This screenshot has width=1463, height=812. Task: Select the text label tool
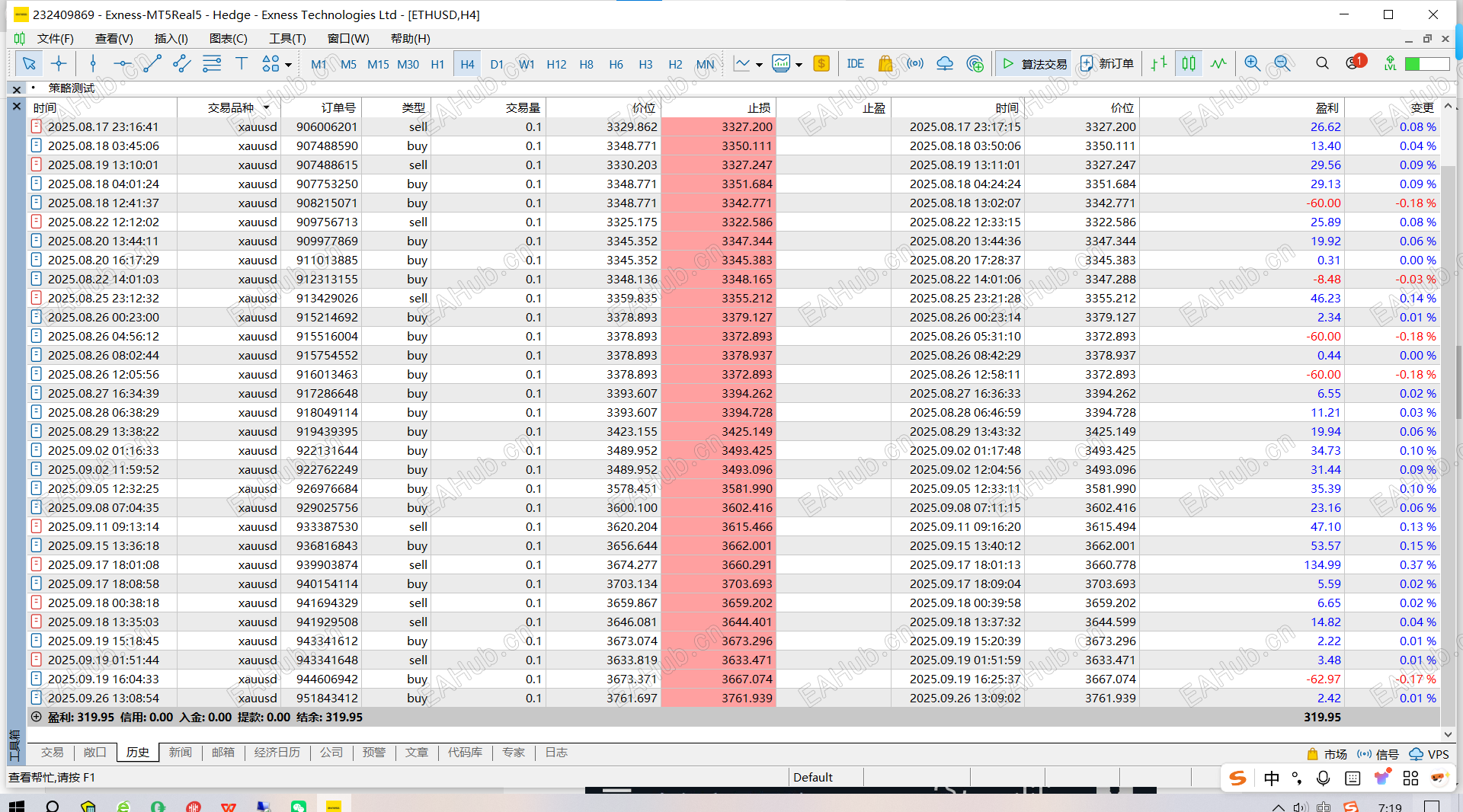[x=242, y=64]
